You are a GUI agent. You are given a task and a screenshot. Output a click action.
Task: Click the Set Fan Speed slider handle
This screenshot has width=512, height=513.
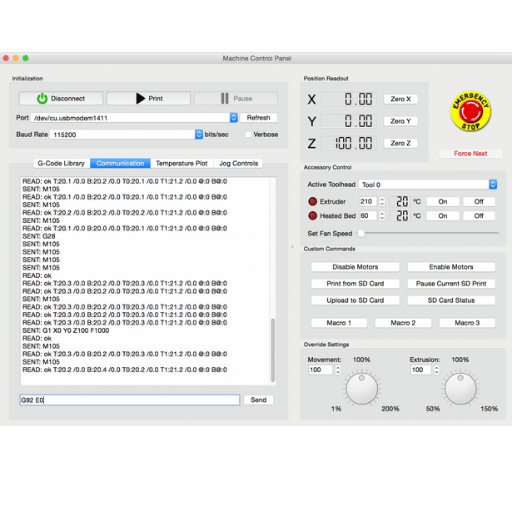click(x=361, y=233)
